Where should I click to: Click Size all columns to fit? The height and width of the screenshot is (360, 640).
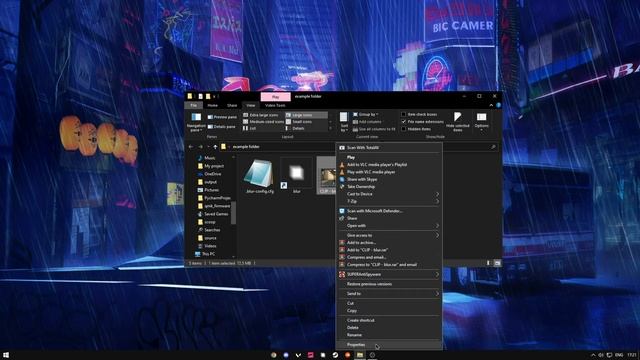pyautogui.click(x=374, y=129)
